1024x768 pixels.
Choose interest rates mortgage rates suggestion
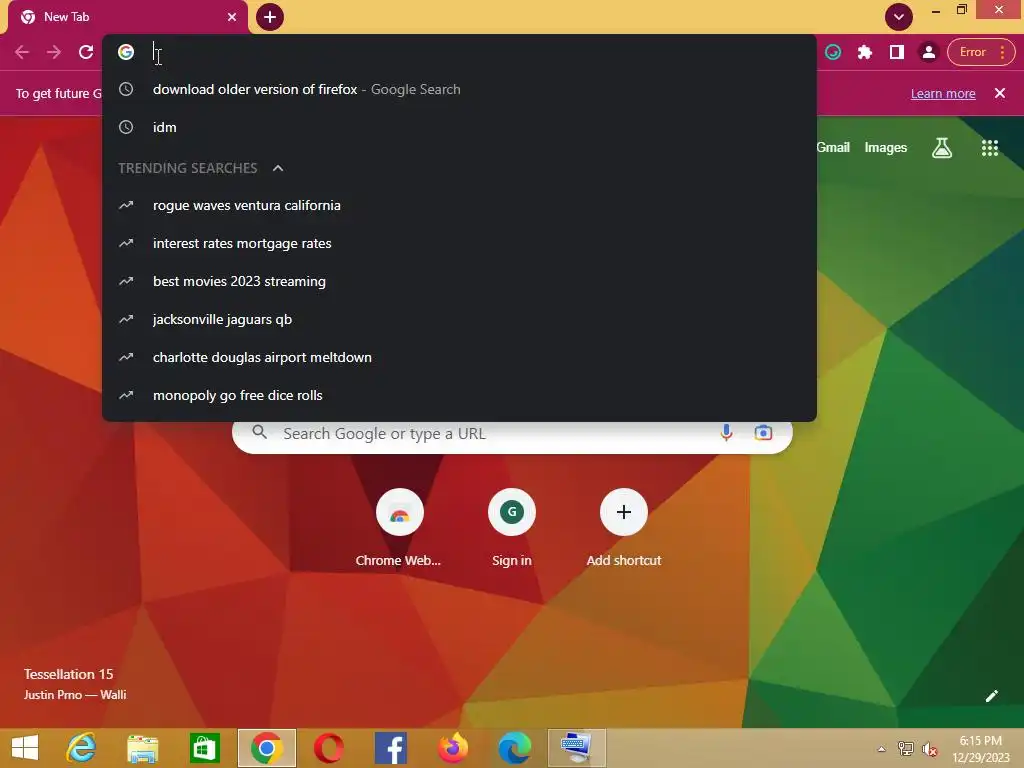459,243
